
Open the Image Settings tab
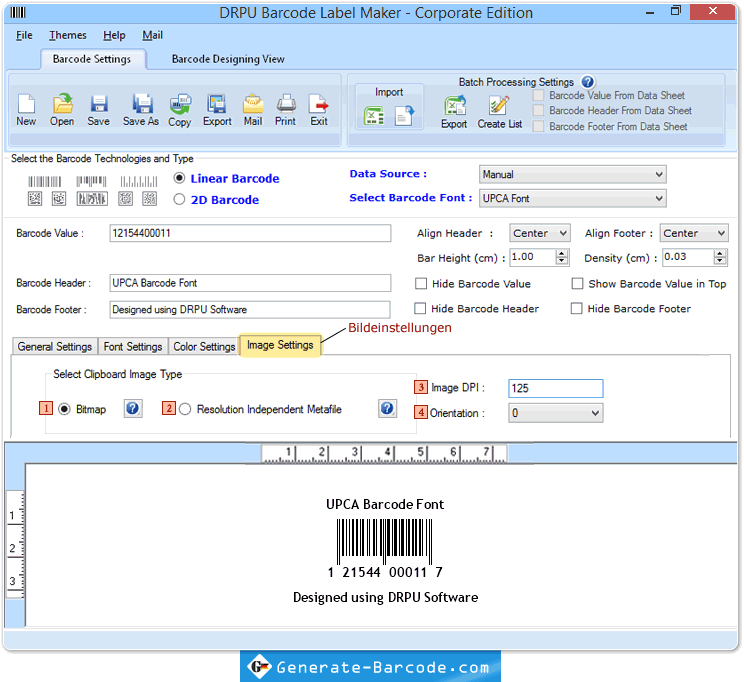click(x=280, y=345)
